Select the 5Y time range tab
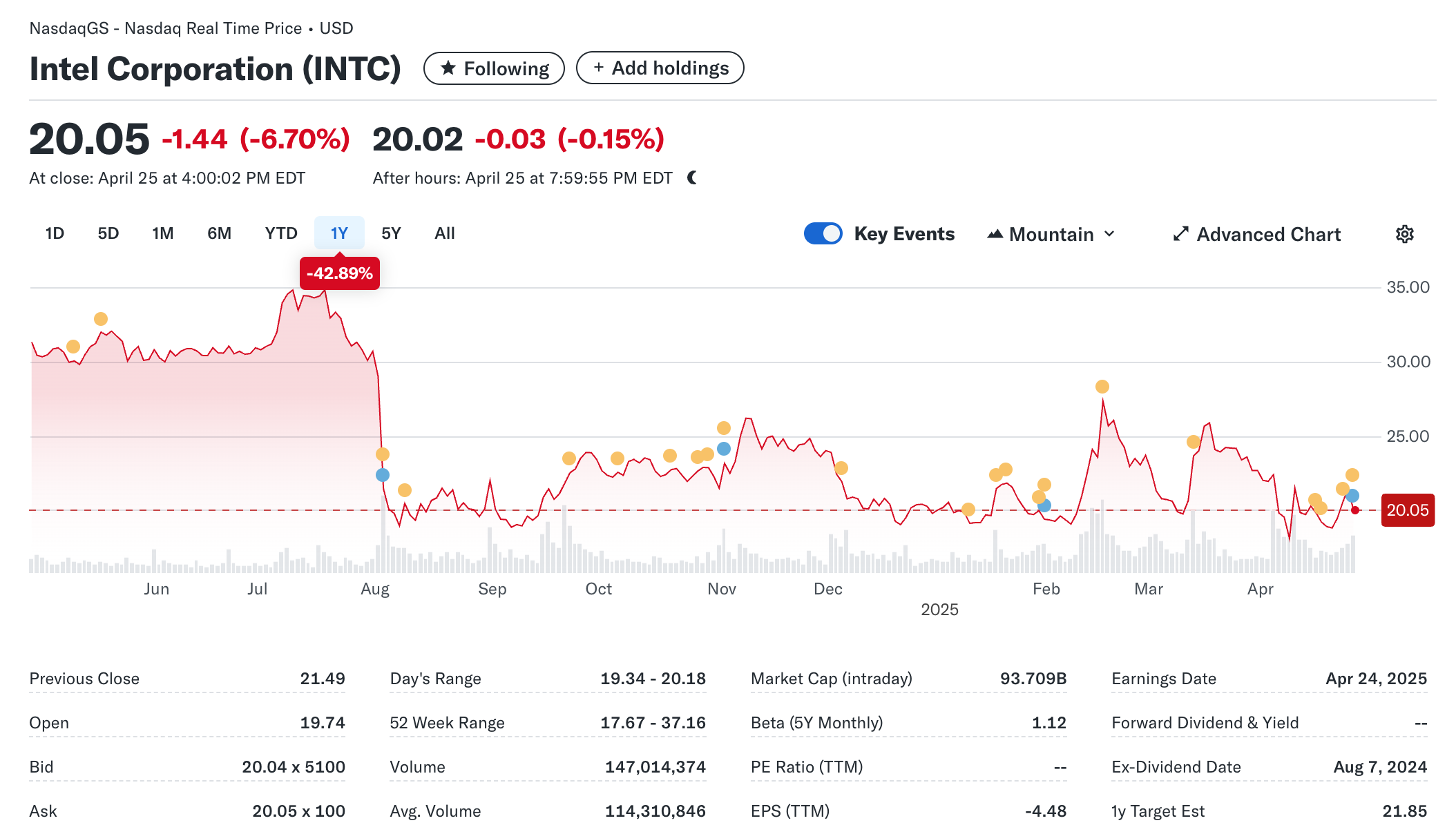Image resolution: width=1456 pixels, height=834 pixels. point(391,233)
